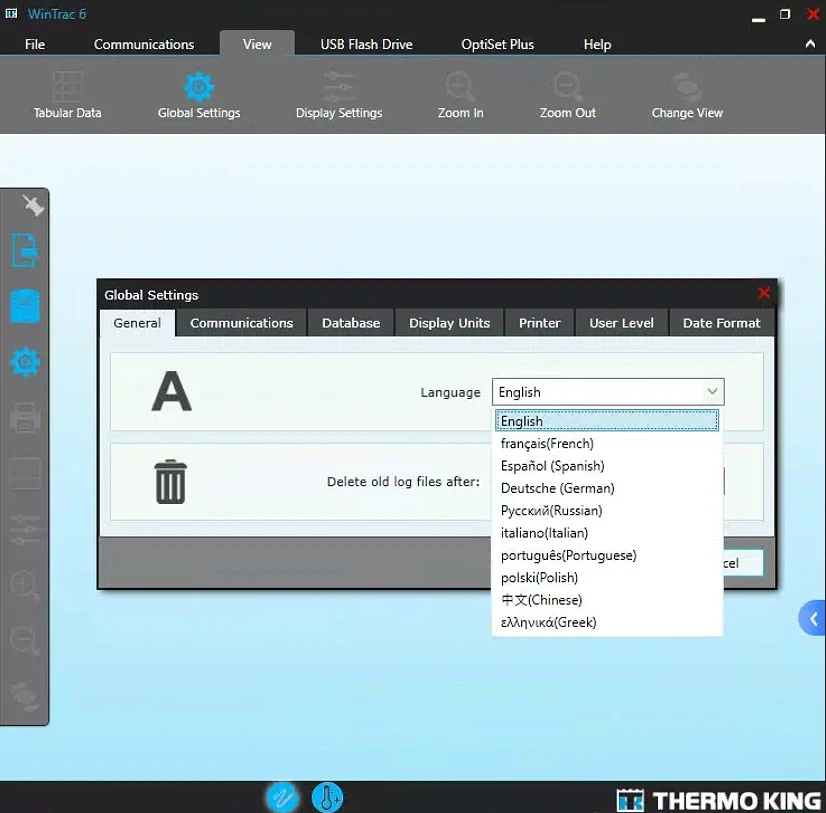Restore down the WinTrac 6 window
826x813 pixels.
[785, 14]
